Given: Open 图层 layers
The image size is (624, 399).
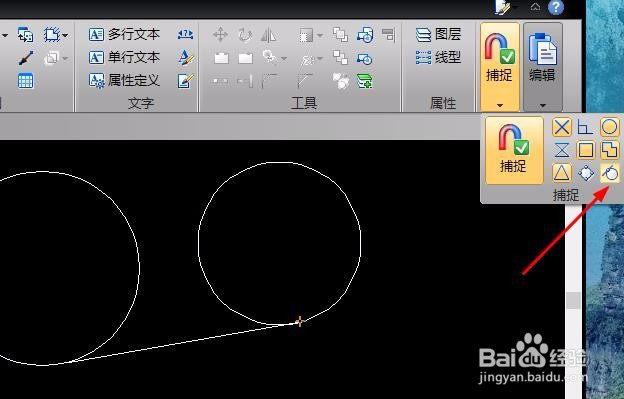Looking at the screenshot, I should [439, 34].
